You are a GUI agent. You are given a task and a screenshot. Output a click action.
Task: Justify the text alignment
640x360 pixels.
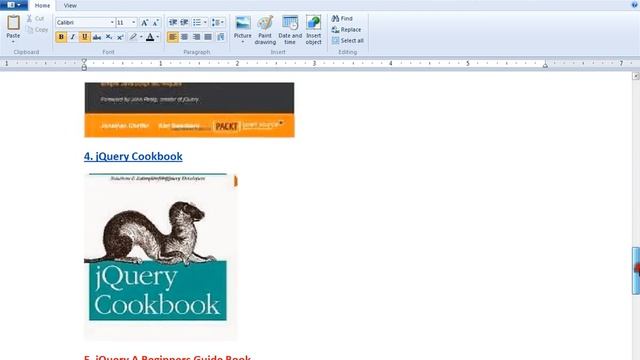[x=208, y=37]
